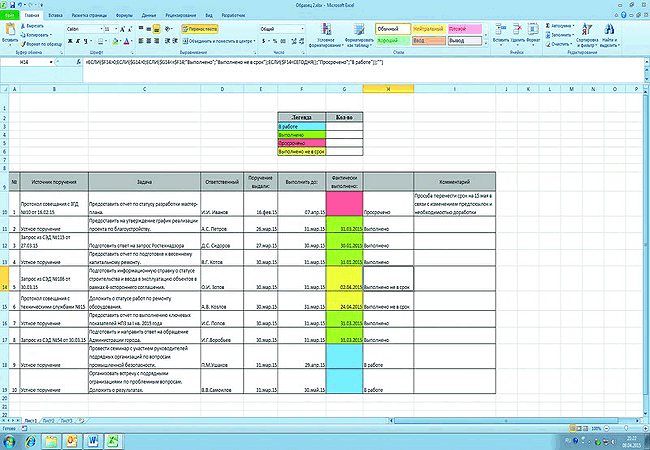Click the increase decimal icon
This screenshot has height=450, width=650.
[294, 41]
